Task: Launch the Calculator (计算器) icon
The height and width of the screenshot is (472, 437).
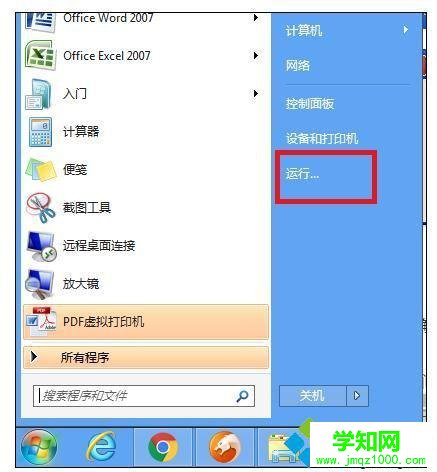Action: point(40,132)
